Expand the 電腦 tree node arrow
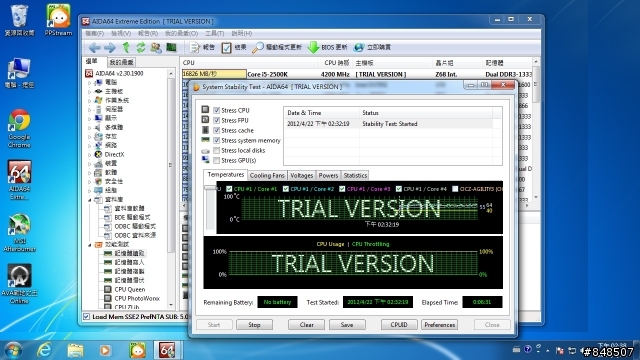 (x=90, y=82)
